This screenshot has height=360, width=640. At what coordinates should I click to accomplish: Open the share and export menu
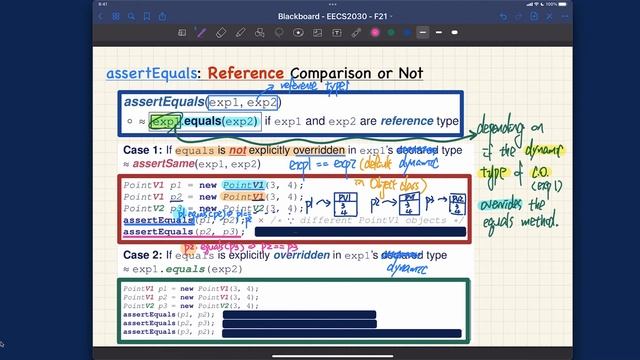coord(162,16)
